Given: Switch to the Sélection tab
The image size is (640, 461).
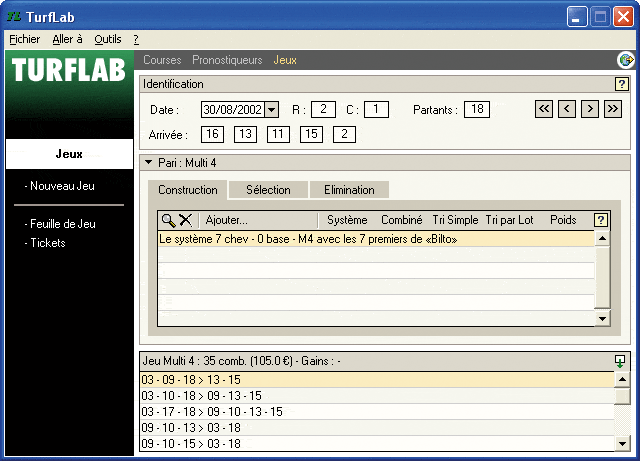Looking at the screenshot, I should click(x=268, y=190).
